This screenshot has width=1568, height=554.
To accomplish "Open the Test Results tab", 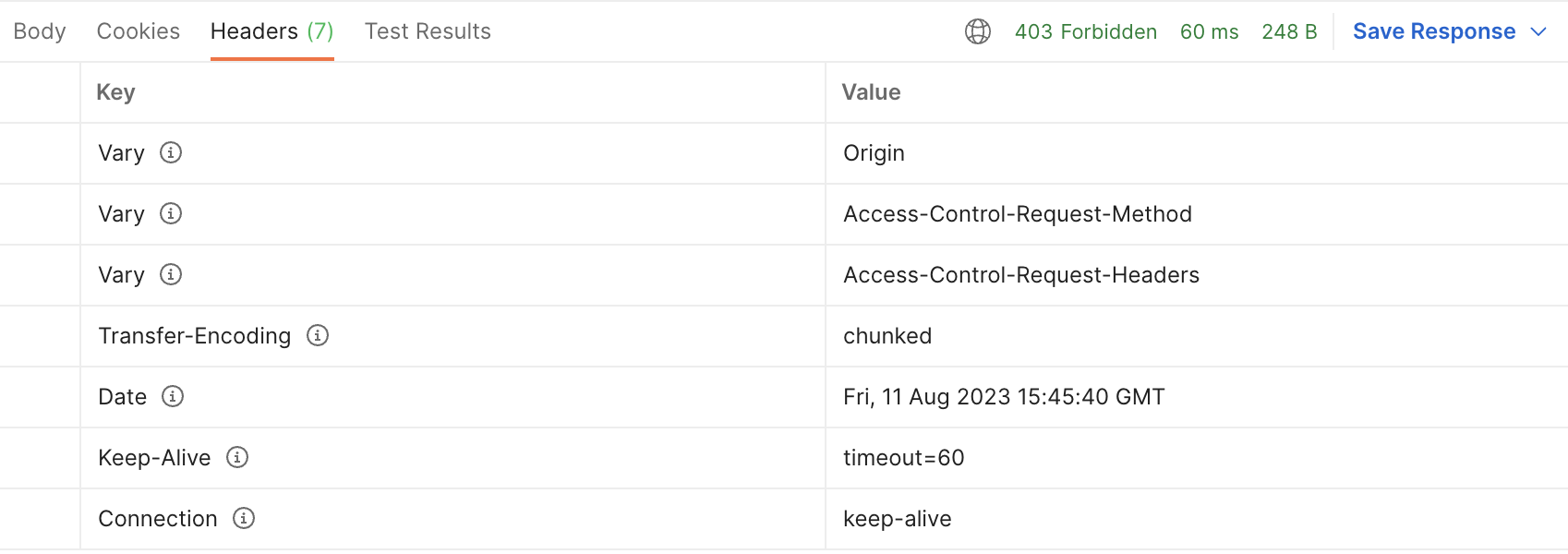I will tap(428, 31).
